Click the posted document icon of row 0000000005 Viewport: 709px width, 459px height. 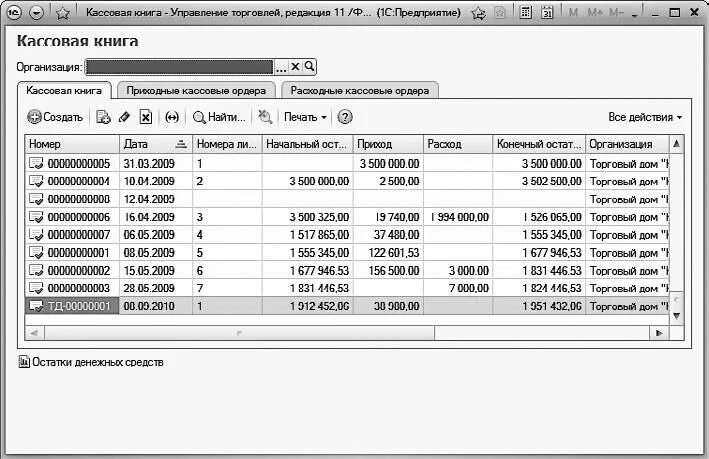point(36,163)
